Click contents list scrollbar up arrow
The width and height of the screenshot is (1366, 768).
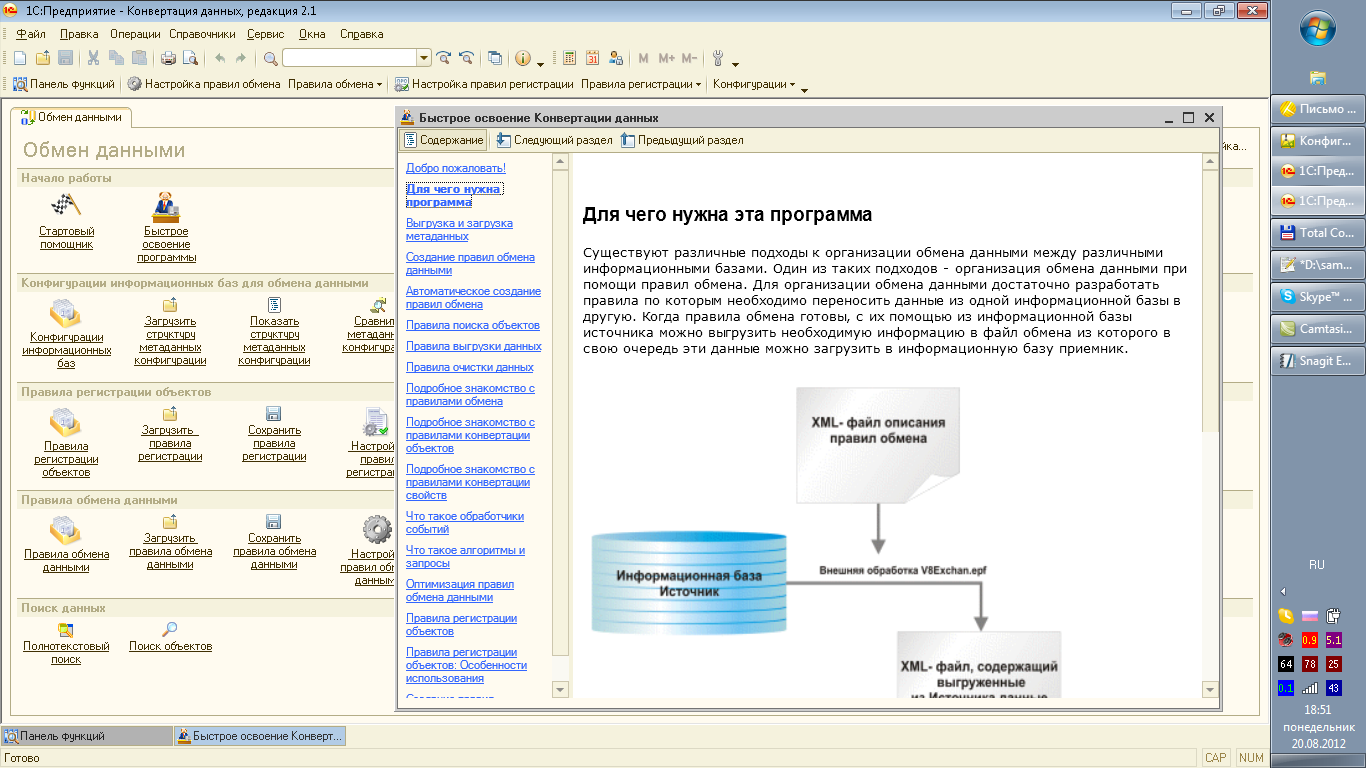[x=560, y=161]
